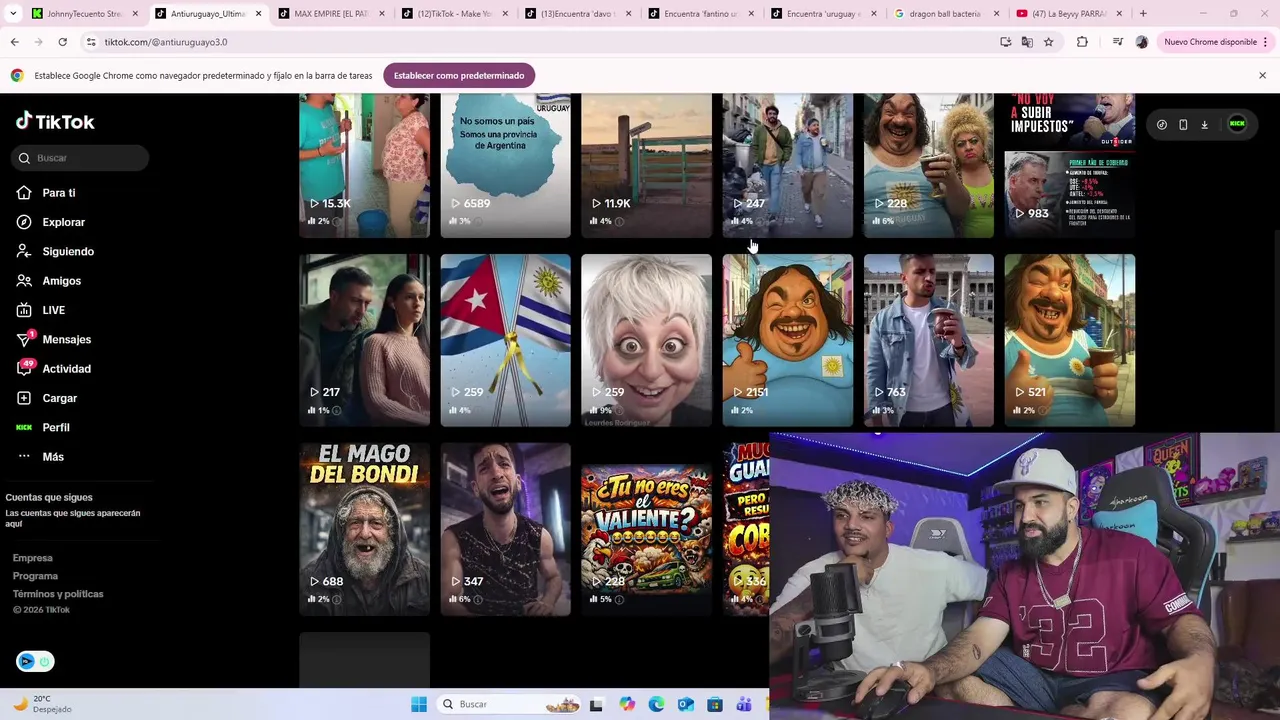The height and width of the screenshot is (720, 1280).
Task: Open a new Chrome tab
Action: point(1143,14)
